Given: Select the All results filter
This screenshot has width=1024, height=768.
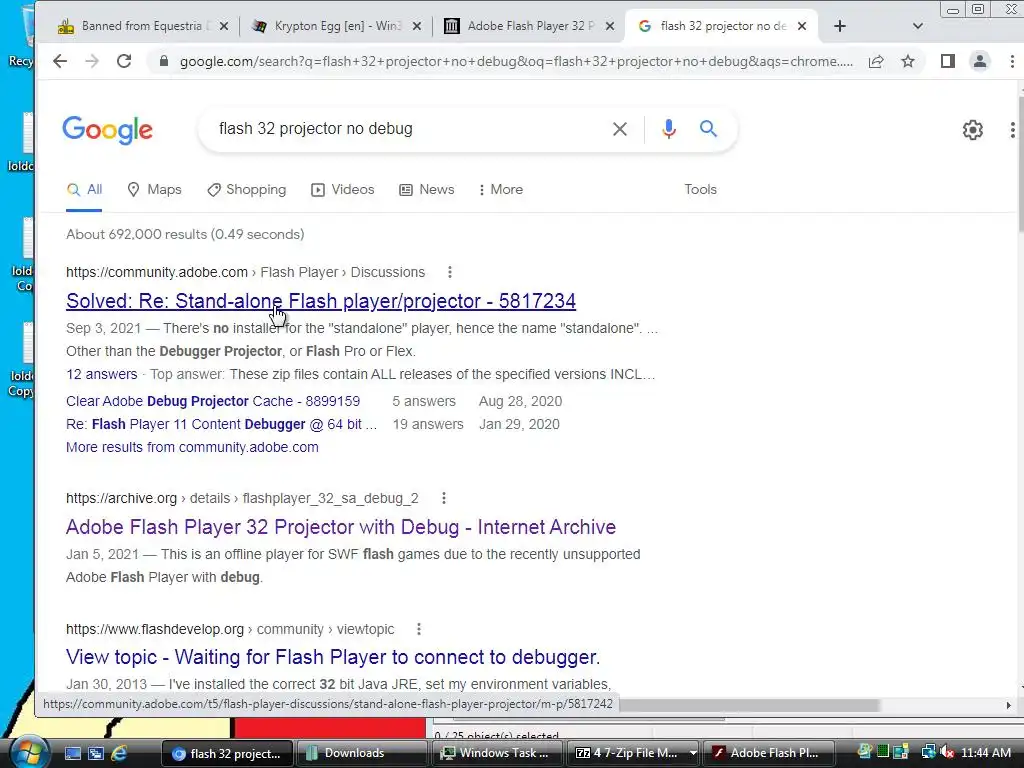Looking at the screenshot, I should coord(84,189).
